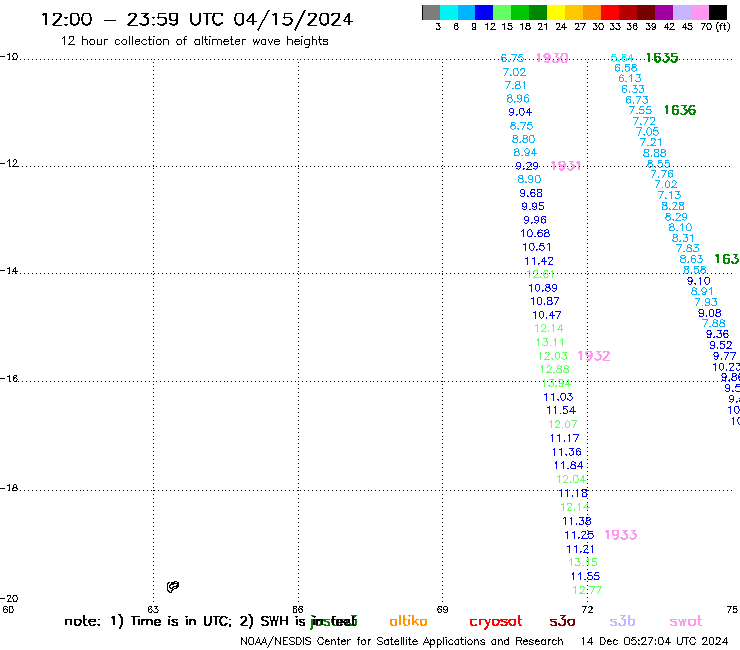Click the cyan 6 ft legend swatch
The height and width of the screenshot is (650, 740).
(448, 12)
